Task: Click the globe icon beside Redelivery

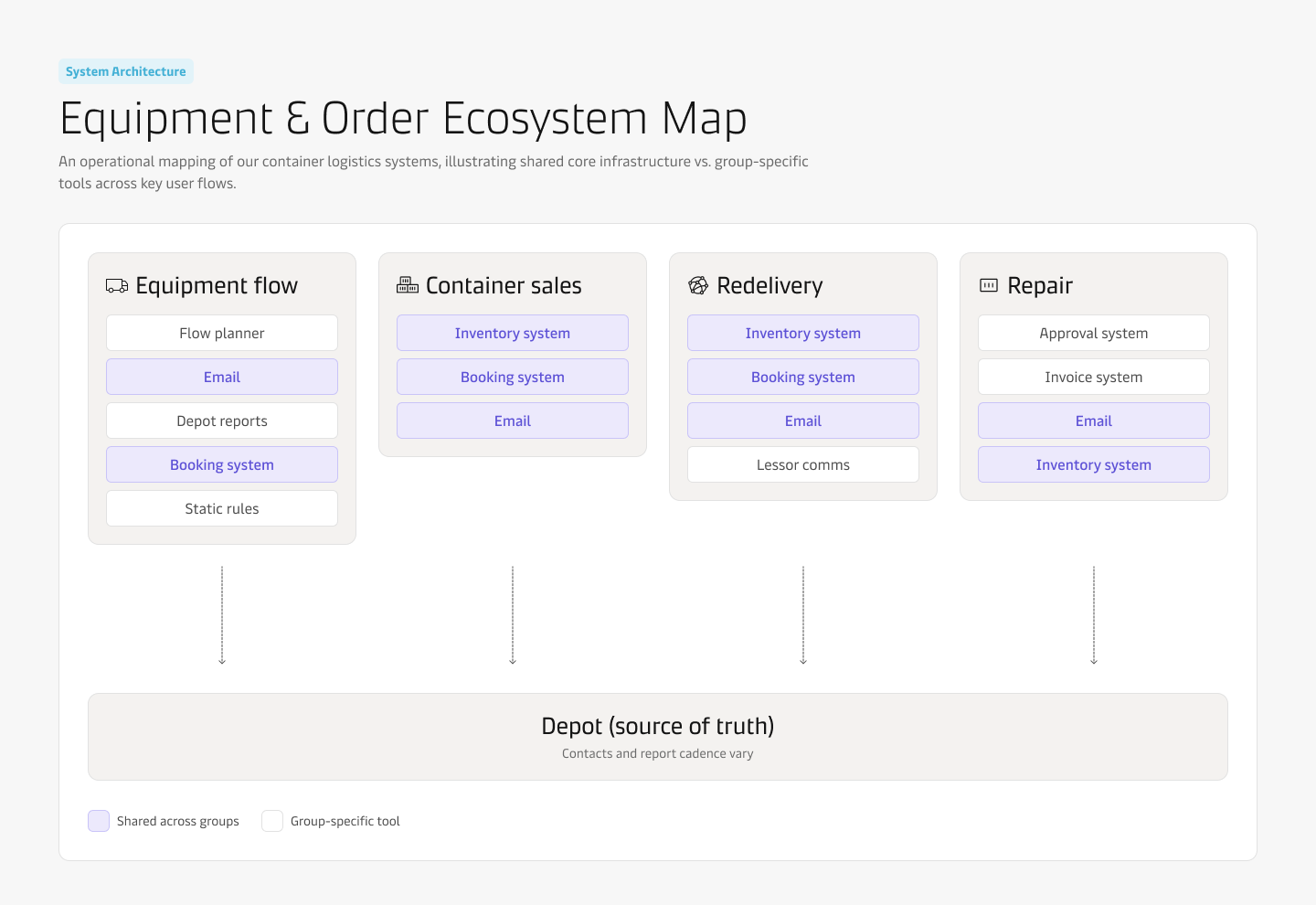Action: [x=698, y=285]
